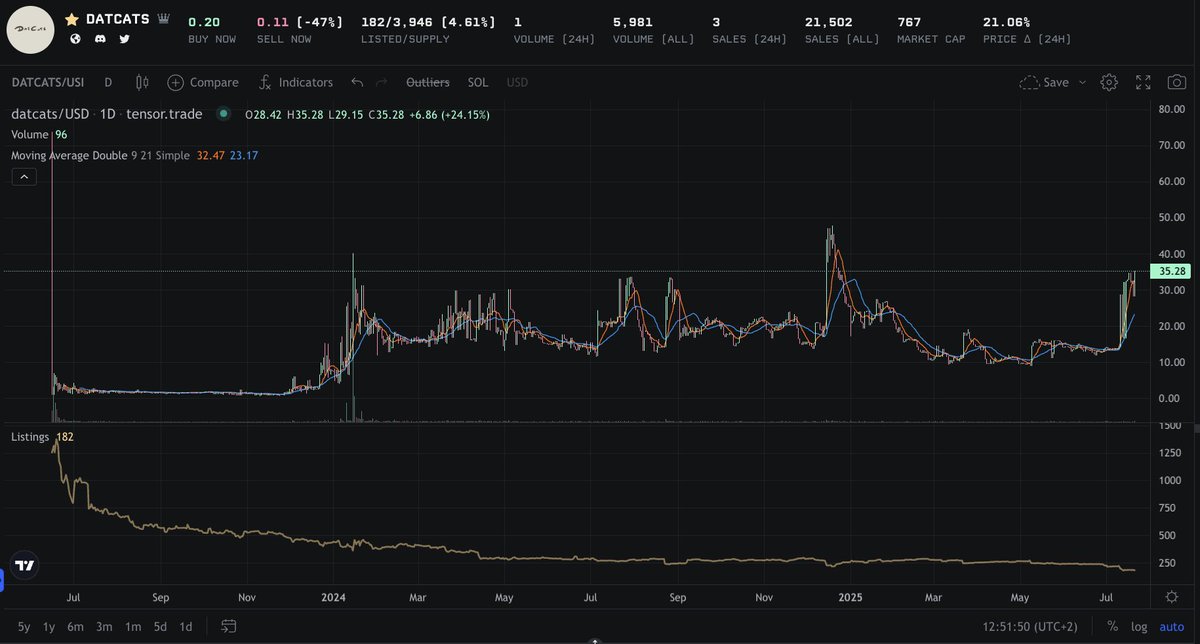The image size is (1200, 644).
Task: Switch price denomination to SOL
Action: pos(478,82)
